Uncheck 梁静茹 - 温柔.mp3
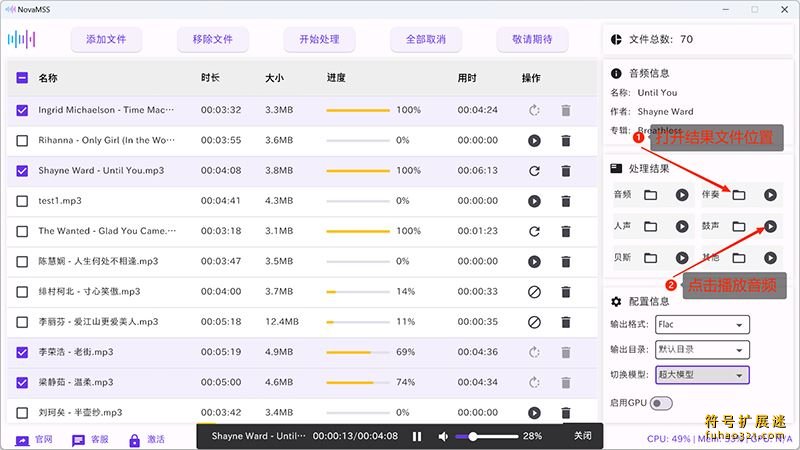Viewport: 800px width, 450px height. click(22, 383)
